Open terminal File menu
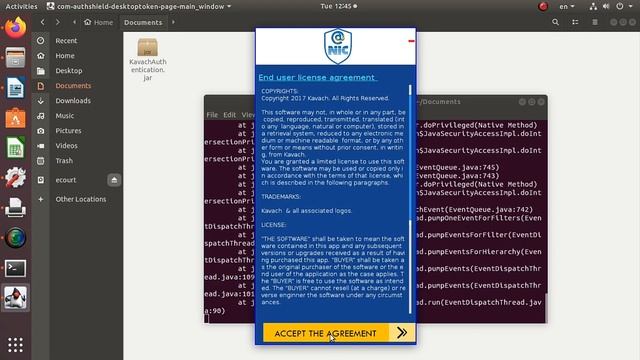The height and width of the screenshot is (360, 640). click(212, 115)
